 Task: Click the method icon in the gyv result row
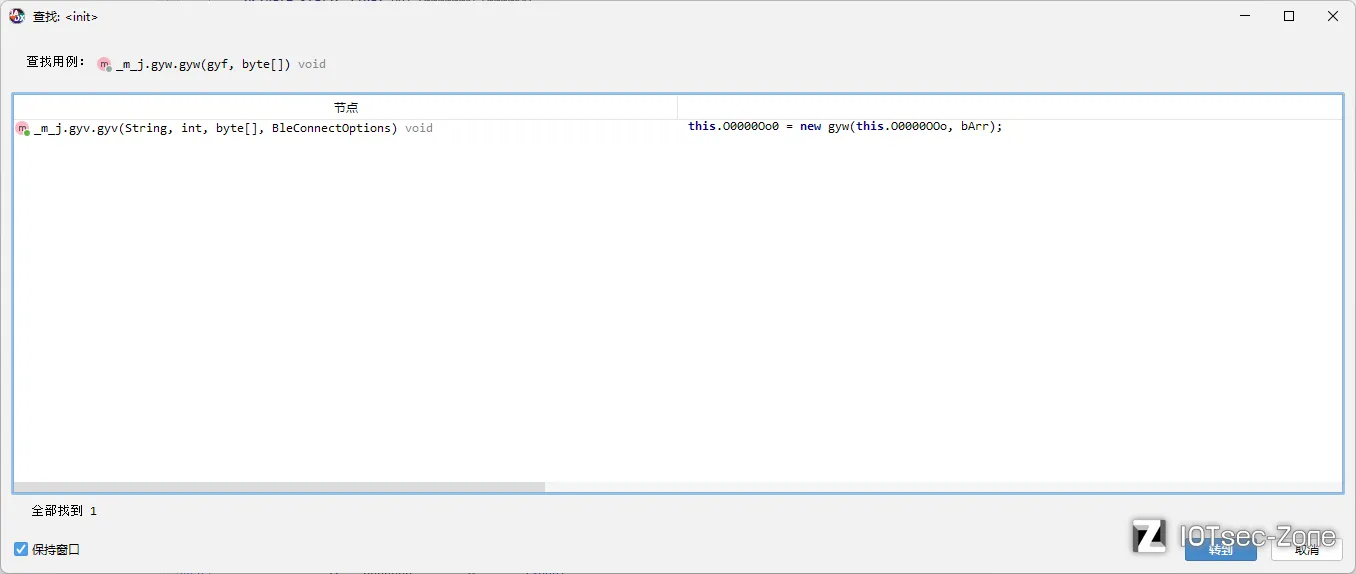click(x=23, y=129)
